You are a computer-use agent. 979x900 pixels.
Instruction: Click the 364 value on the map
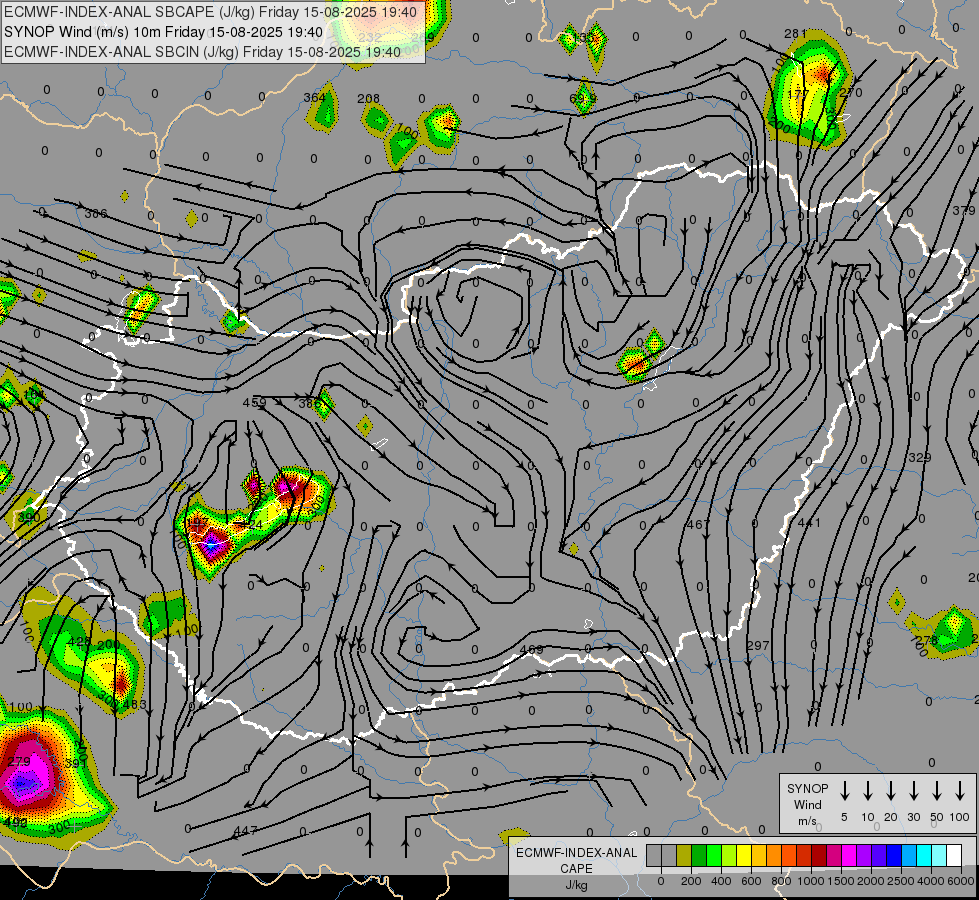pyautogui.click(x=315, y=97)
